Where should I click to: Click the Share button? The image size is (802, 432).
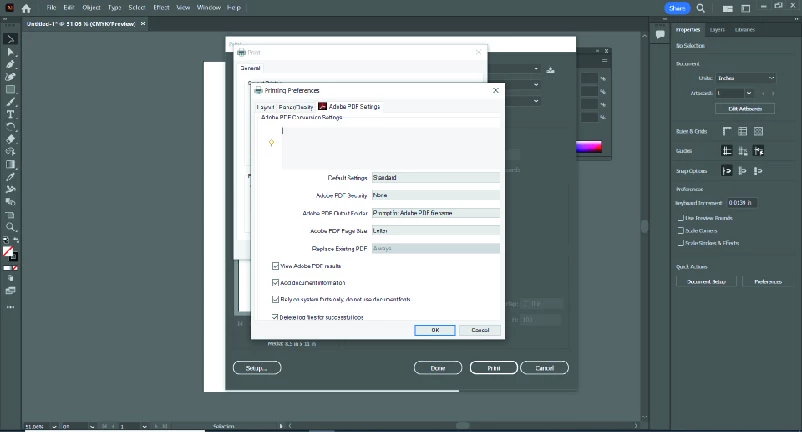[x=677, y=8]
